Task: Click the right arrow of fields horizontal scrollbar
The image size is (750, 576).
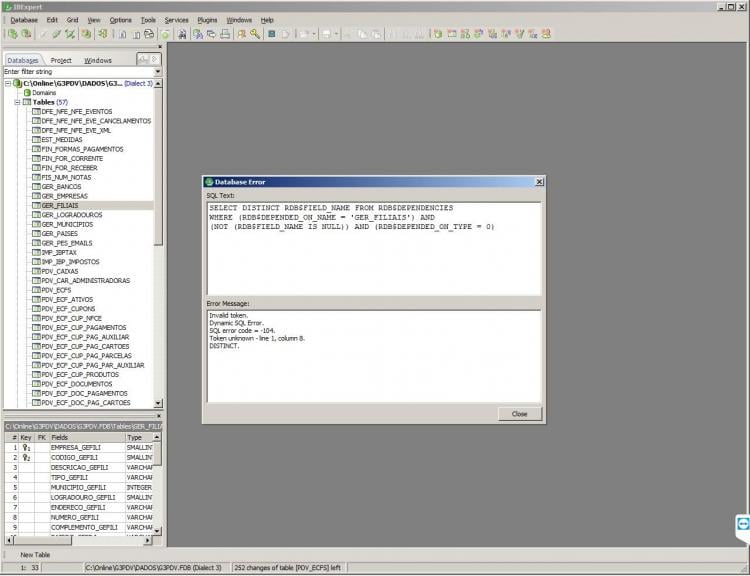Action: [x=148, y=540]
